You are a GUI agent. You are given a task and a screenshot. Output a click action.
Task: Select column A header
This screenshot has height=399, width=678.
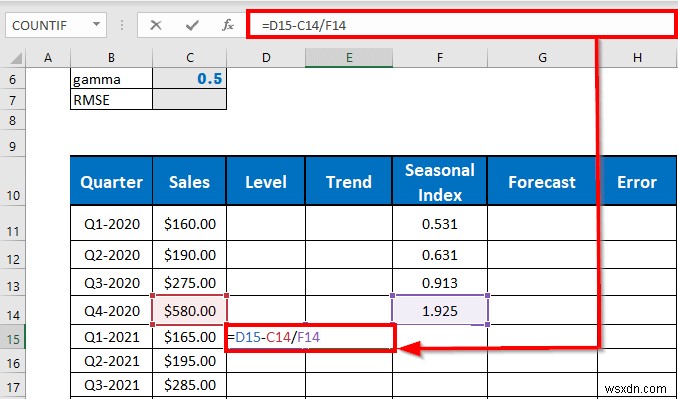coord(48,58)
